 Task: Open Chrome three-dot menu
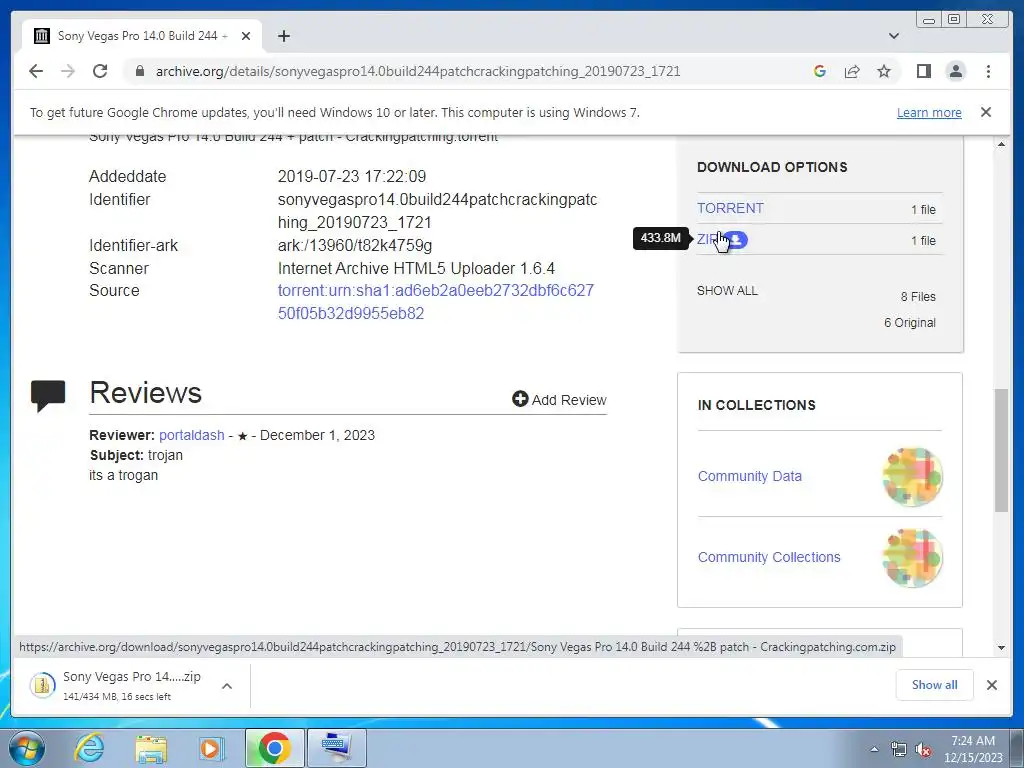pyautogui.click(x=988, y=71)
